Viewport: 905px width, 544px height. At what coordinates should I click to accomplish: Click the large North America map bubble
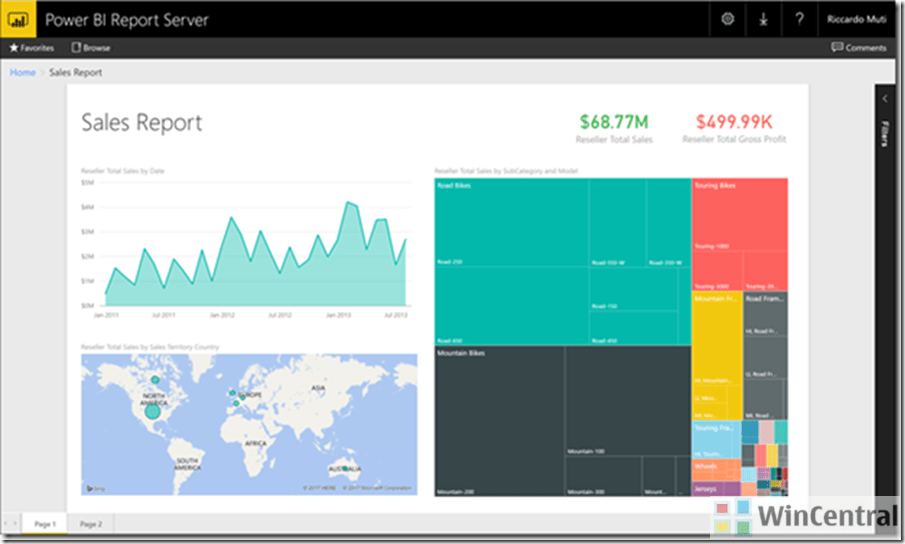(x=152, y=411)
